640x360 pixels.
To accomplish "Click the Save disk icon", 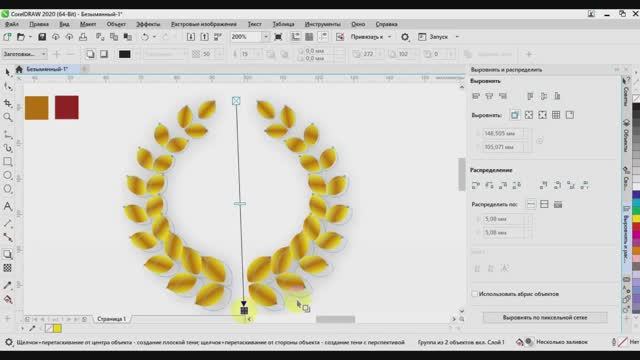I will (x=42, y=37).
